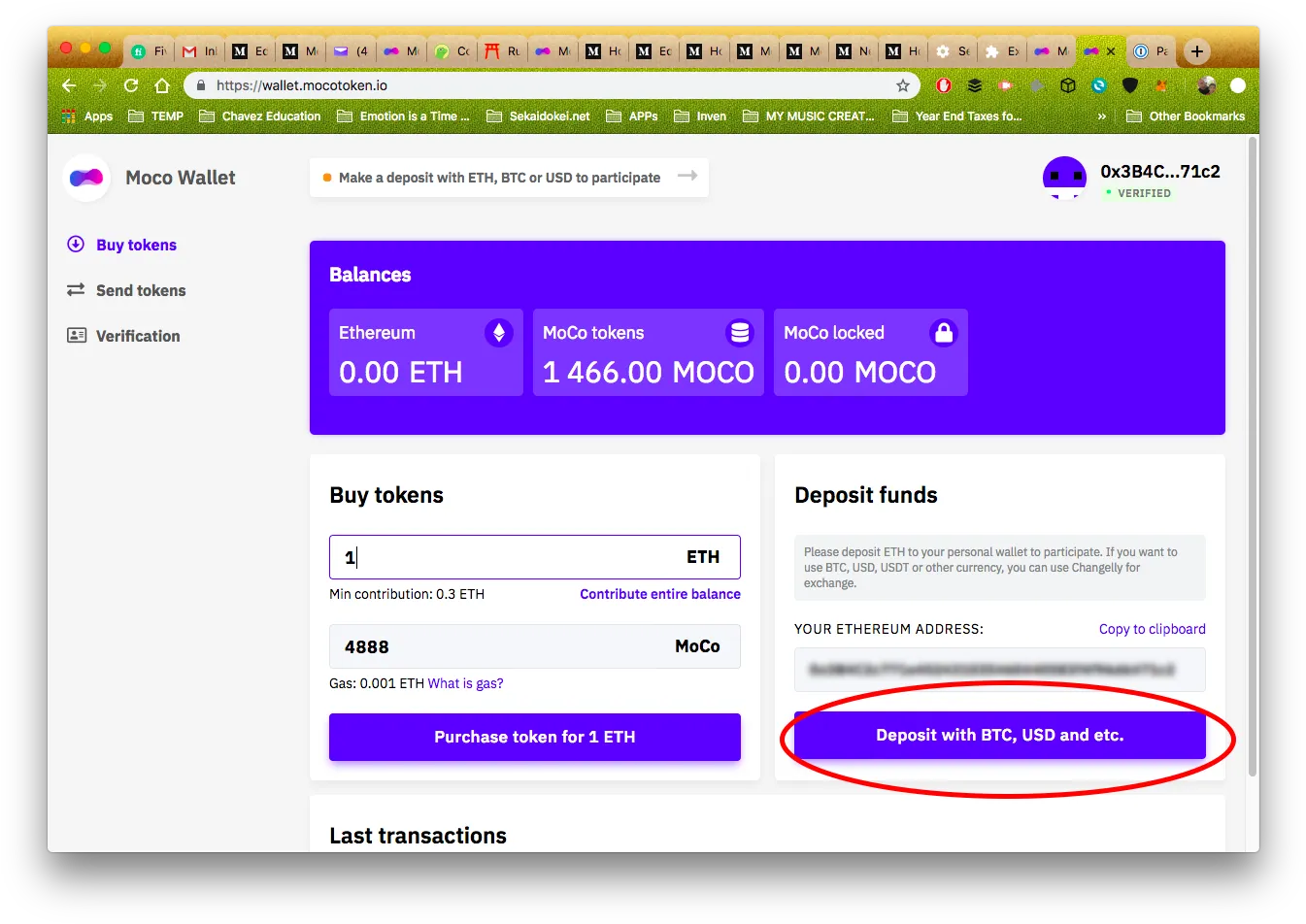Click the Purchase token for 1 ETH button
The height and width of the screenshot is (924, 1306).
pyautogui.click(x=535, y=737)
